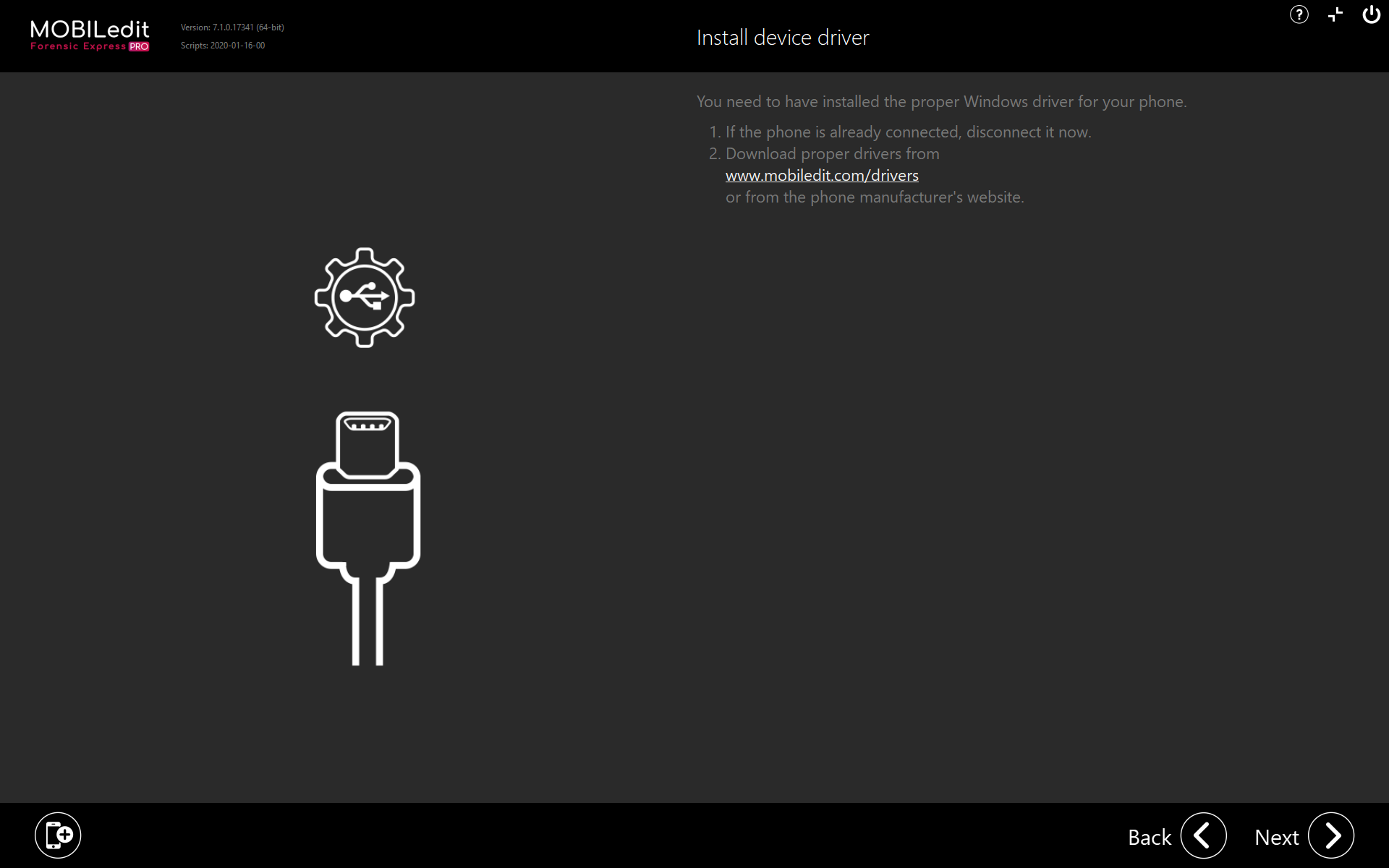Click the add phone icon
The width and height of the screenshot is (1389, 868).
tap(58, 835)
